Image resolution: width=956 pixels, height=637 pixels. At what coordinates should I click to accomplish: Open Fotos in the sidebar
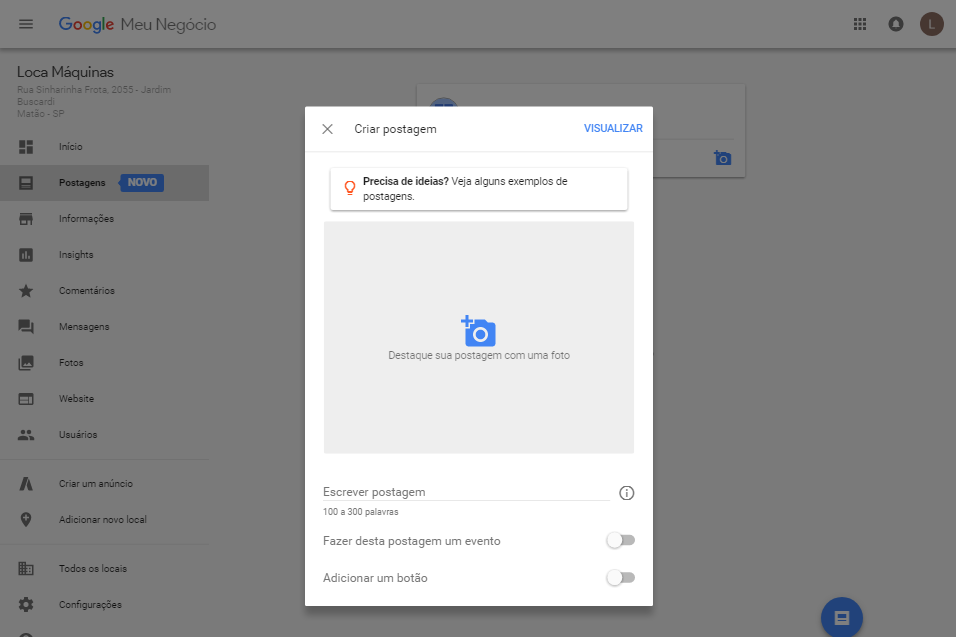(71, 363)
